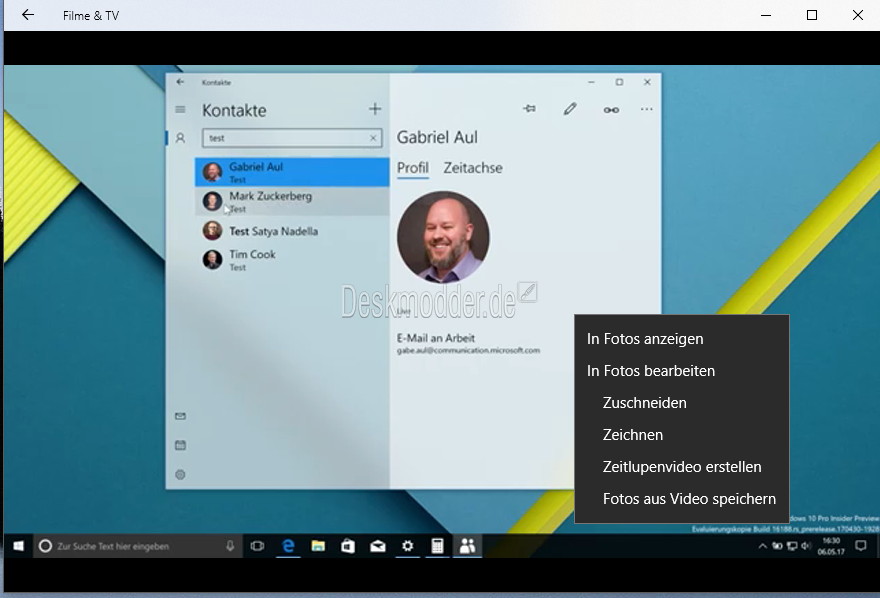Click the Kontakte window back arrow
880x598 pixels.
tap(180, 82)
